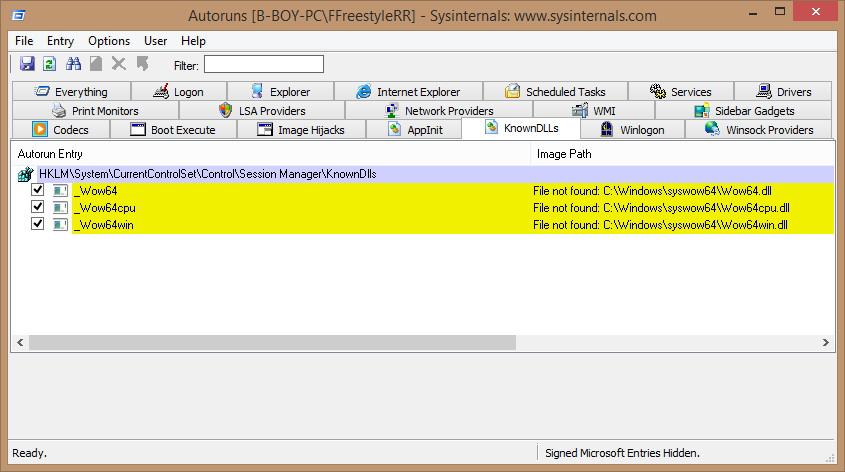
Task: Click the horizontal scrollbar right arrow
Action: click(x=826, y=343)
